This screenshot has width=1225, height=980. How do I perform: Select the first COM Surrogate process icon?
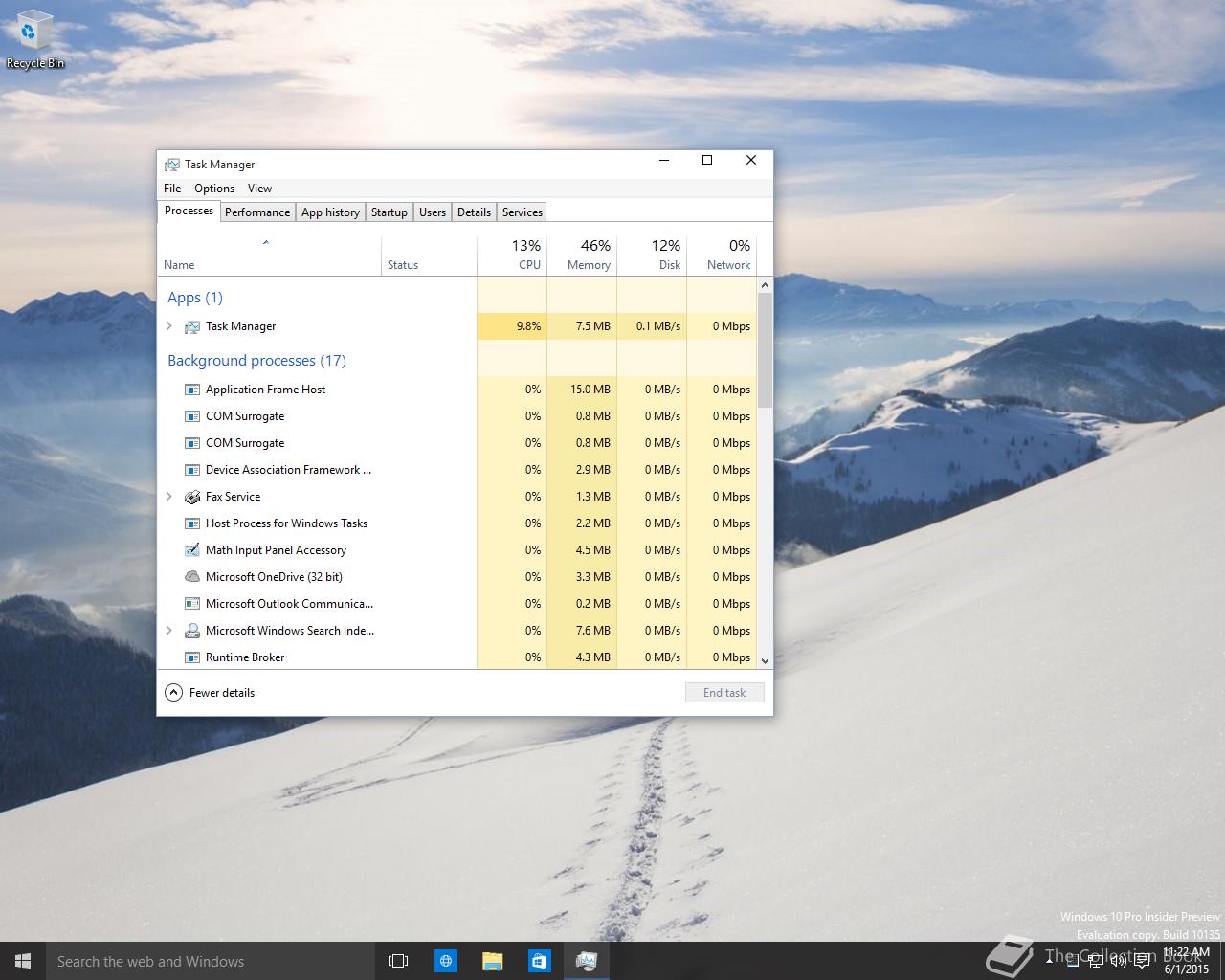click(192, 416)
